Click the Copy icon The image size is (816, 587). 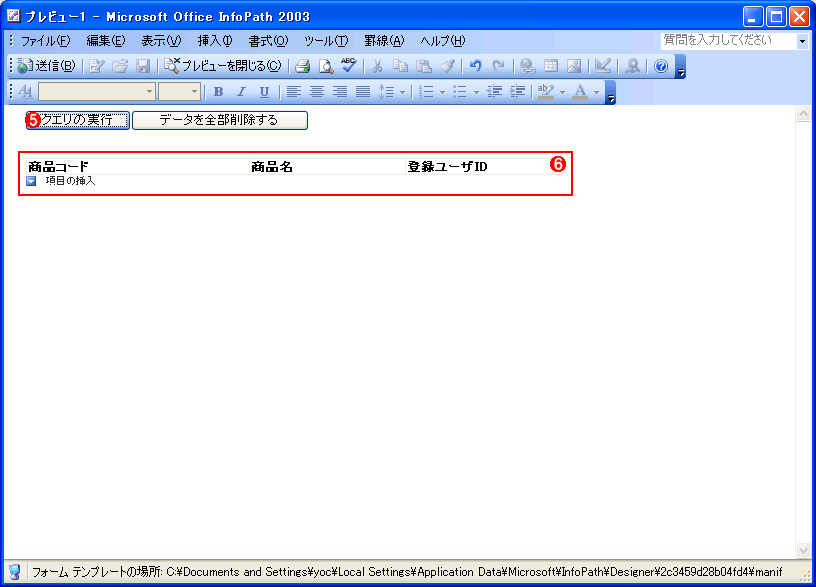(x=400, y=66)
